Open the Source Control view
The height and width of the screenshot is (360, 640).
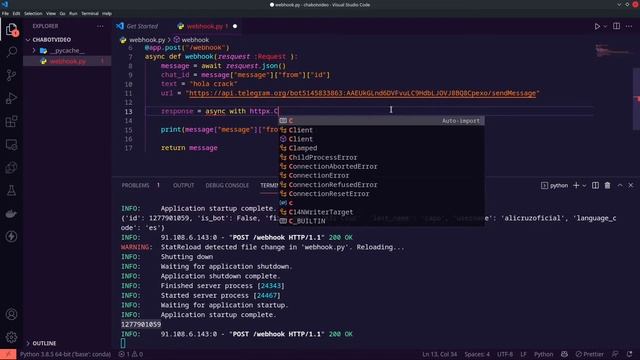11,75
